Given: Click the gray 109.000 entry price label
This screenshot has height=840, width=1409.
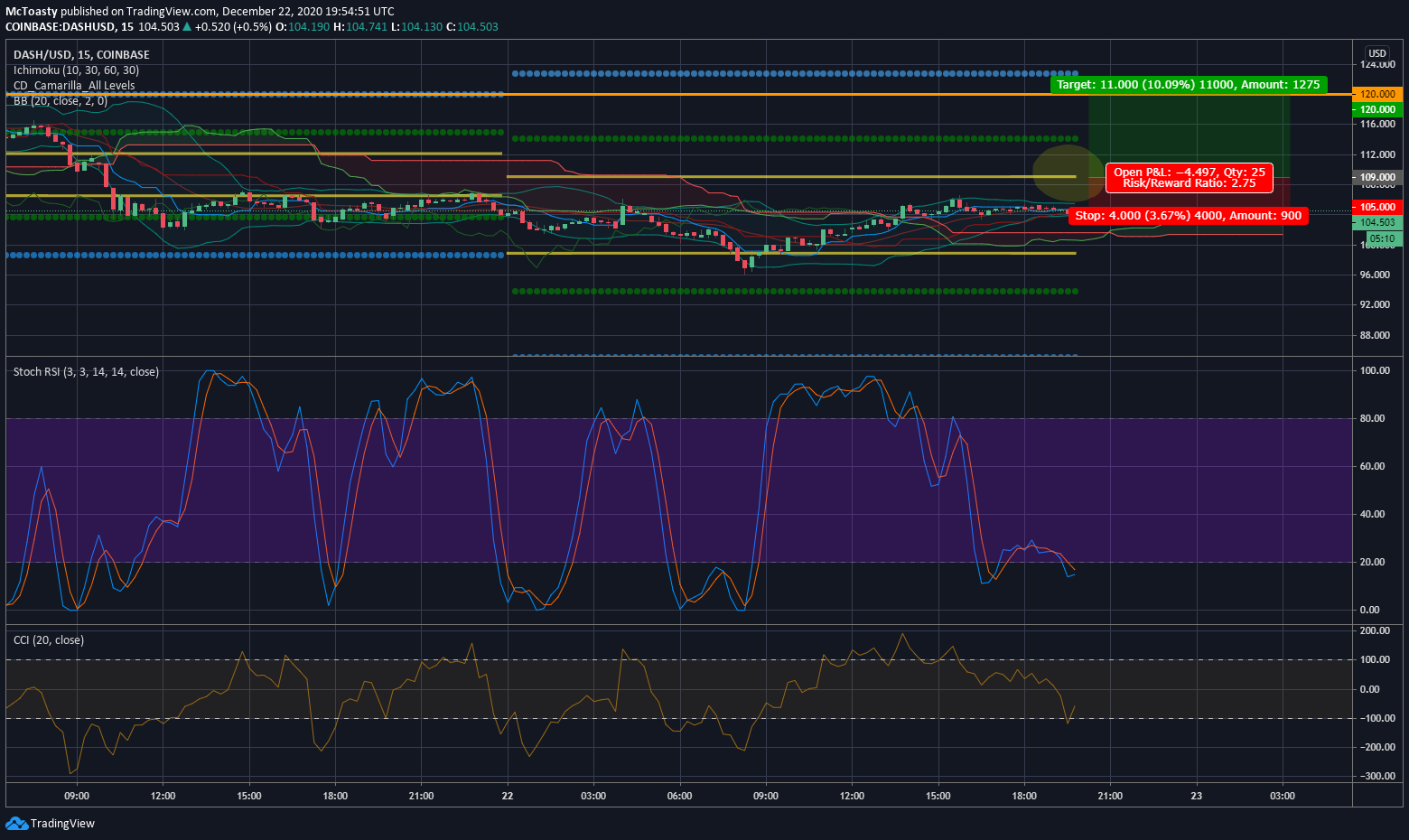Looking at the screenshot, I should pos(1377,177).
